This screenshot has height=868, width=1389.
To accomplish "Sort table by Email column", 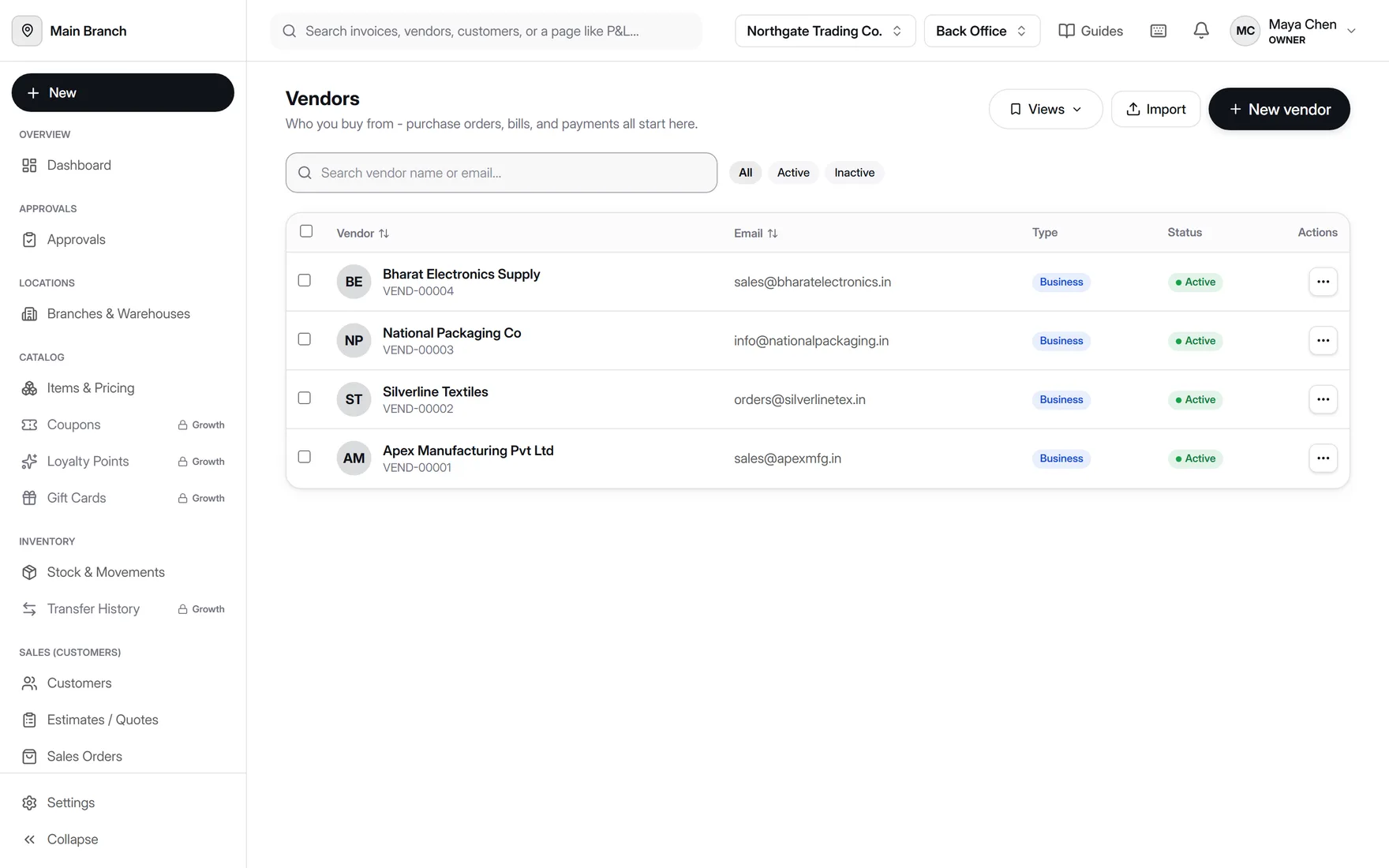I will 755,234.
